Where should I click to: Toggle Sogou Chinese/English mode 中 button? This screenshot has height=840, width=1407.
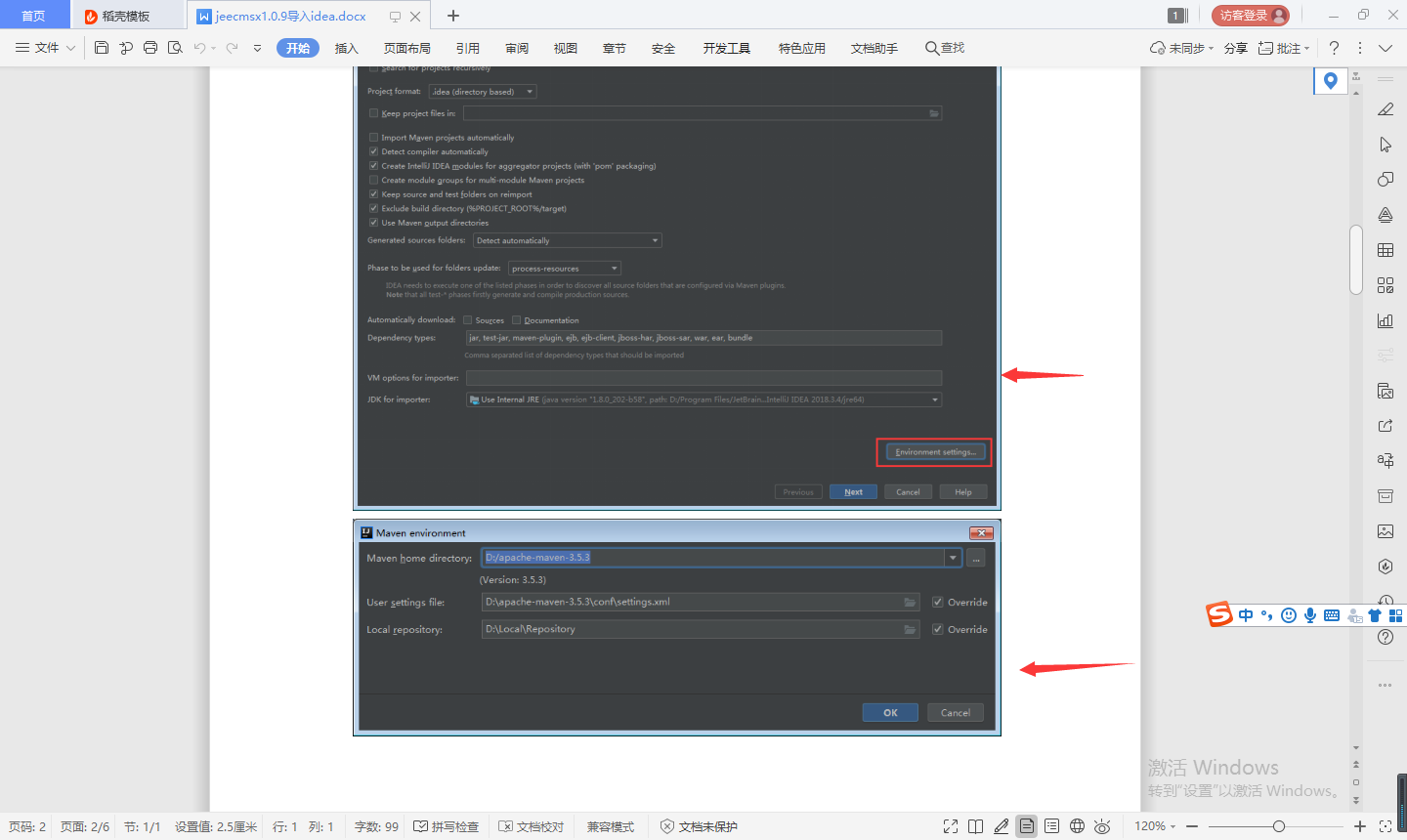pos(1246,615)
